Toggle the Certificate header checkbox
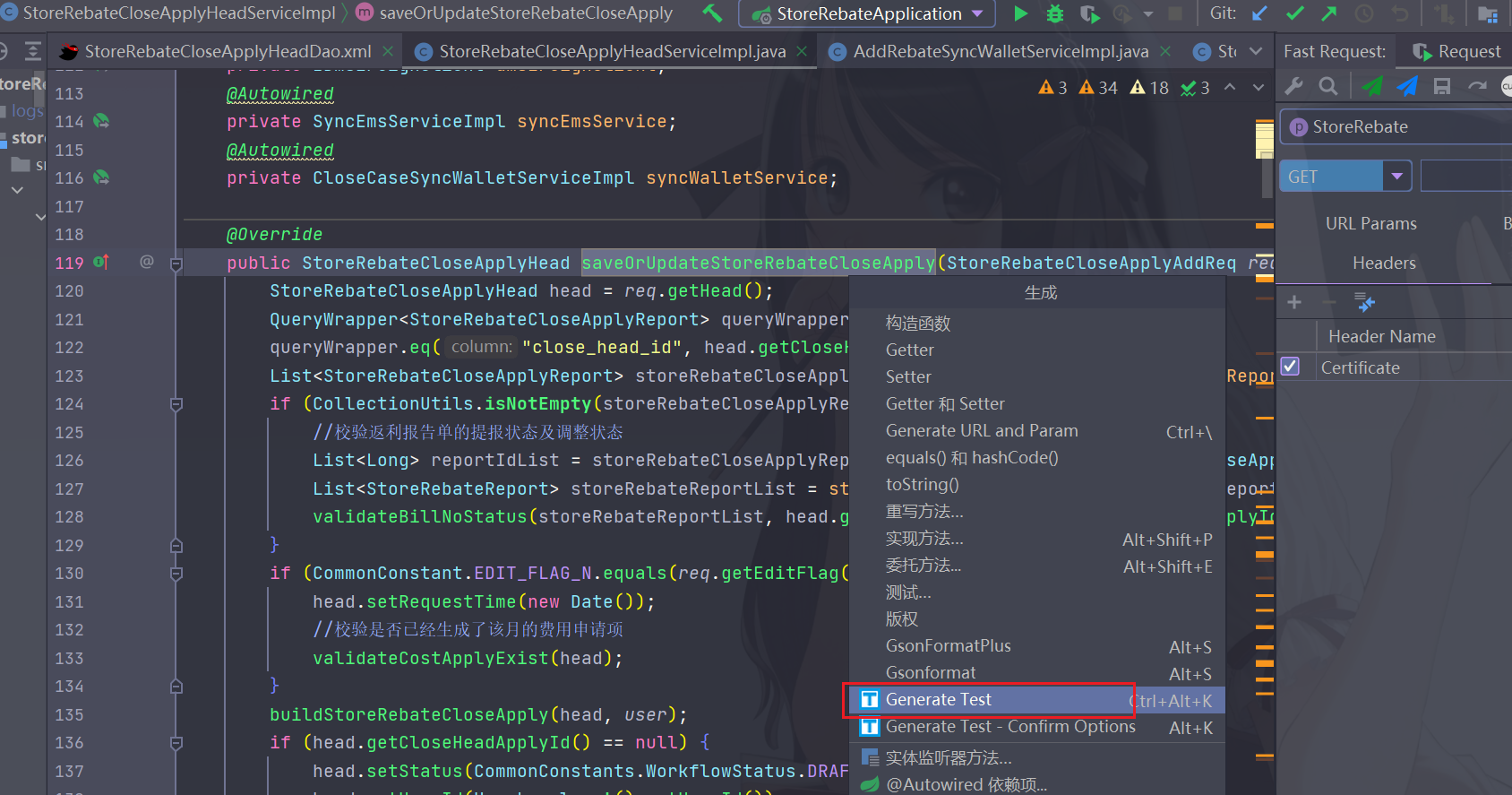 pos(1290,366)
